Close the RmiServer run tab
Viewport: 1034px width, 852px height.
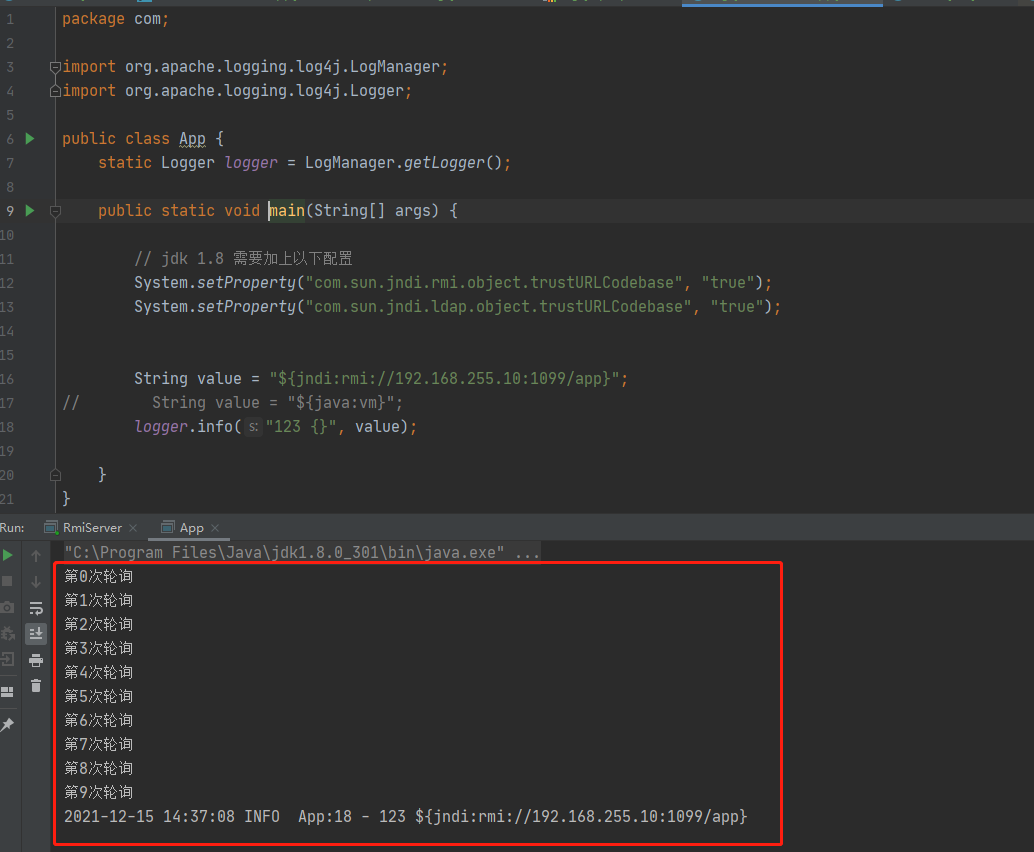133,528
